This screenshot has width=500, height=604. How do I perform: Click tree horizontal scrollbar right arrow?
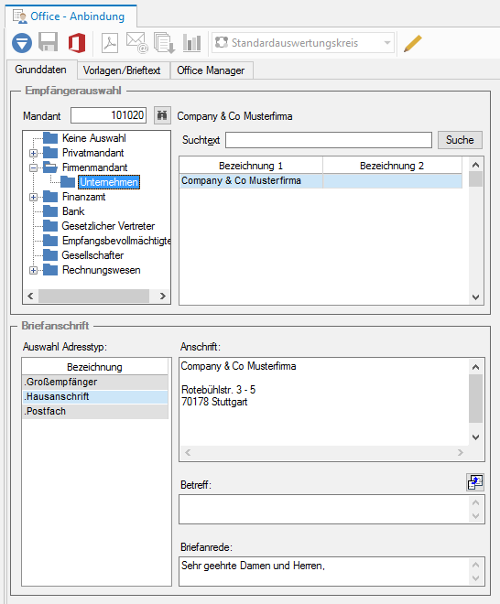[x=163, y=296]
